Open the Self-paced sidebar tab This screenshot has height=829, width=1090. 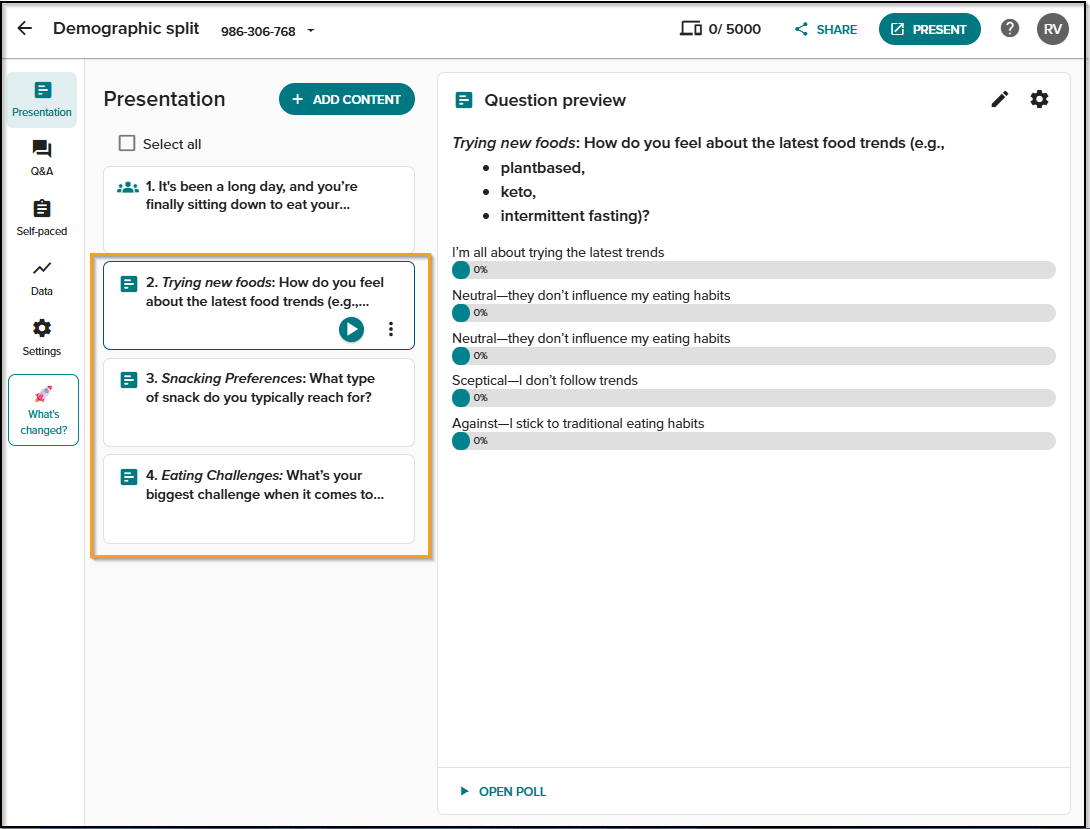pyautogui.click(x=42, y=218)
